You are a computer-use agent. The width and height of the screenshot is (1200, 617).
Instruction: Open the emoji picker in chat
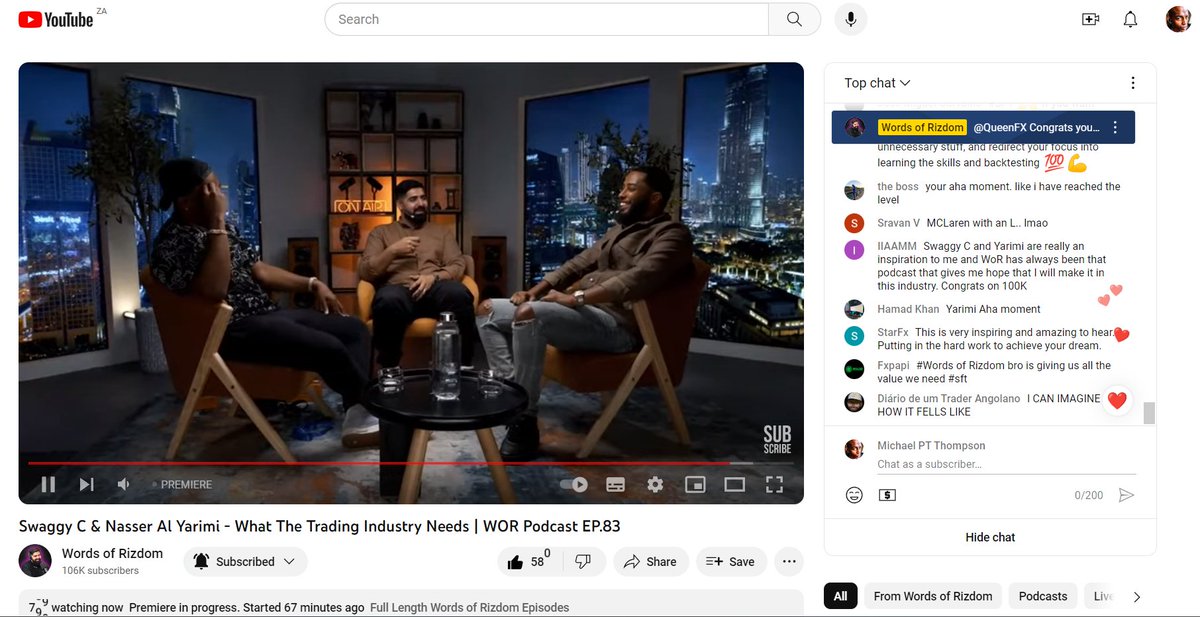coord(854,495)
